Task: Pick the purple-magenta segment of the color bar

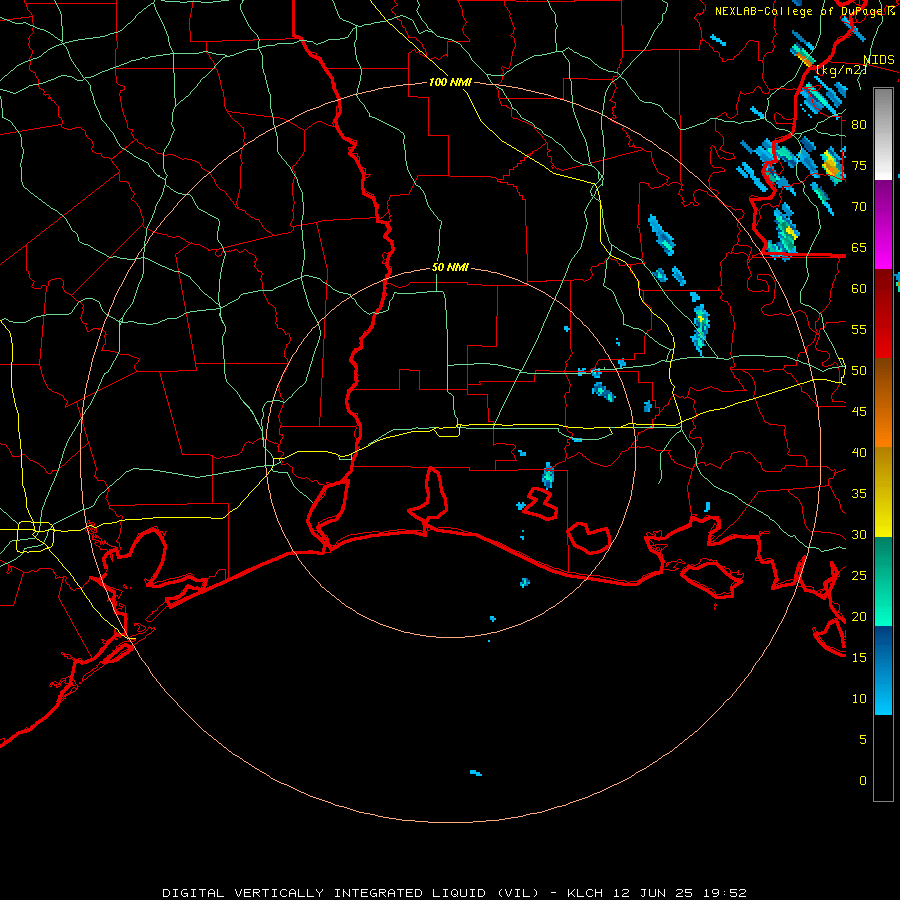Action: click(883, 224)
